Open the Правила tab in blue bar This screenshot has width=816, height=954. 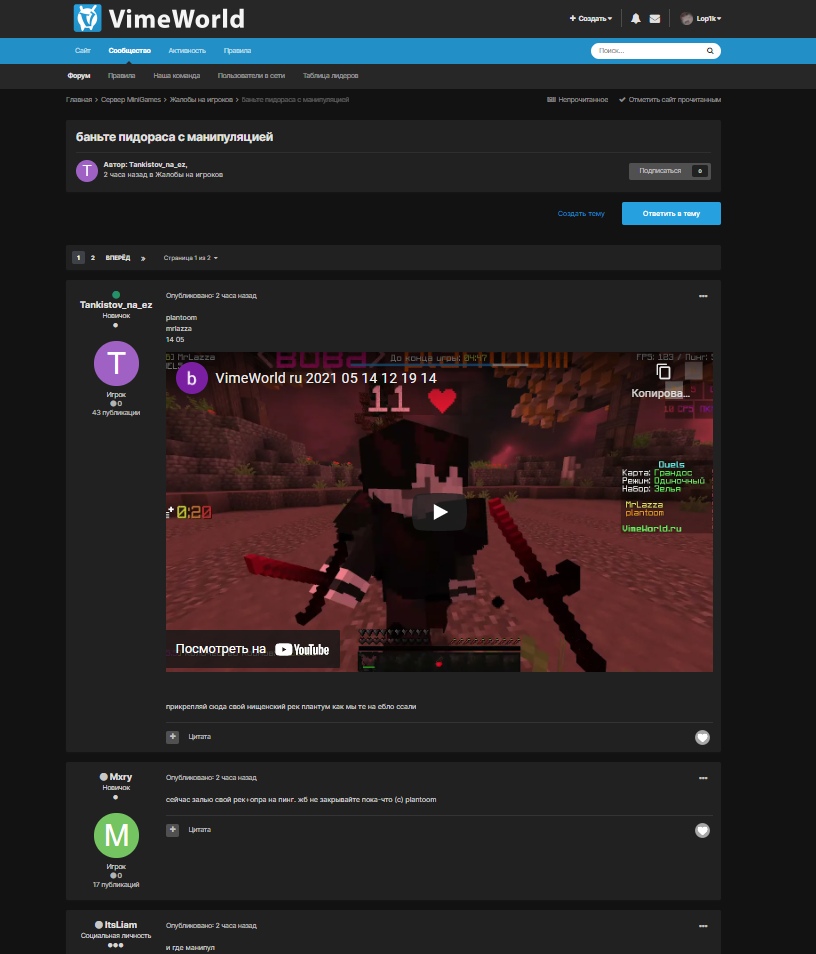tap(237, 50)
